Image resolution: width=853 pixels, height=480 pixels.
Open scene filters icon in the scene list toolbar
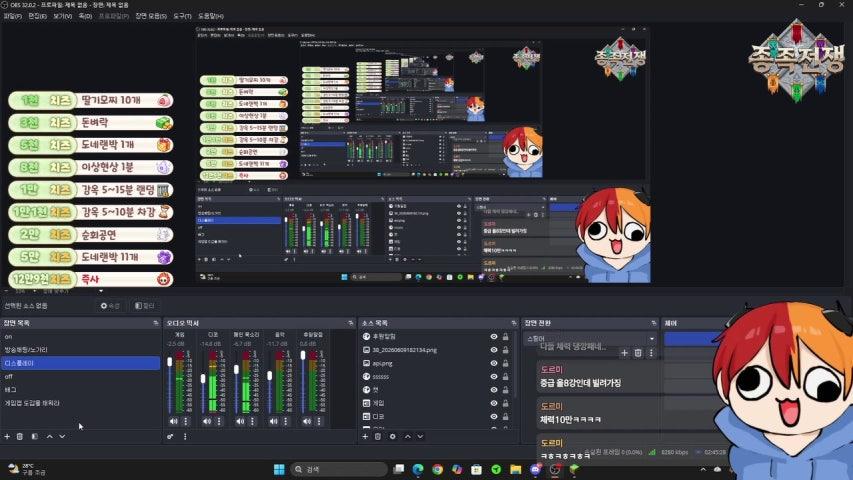pos(34,436)
